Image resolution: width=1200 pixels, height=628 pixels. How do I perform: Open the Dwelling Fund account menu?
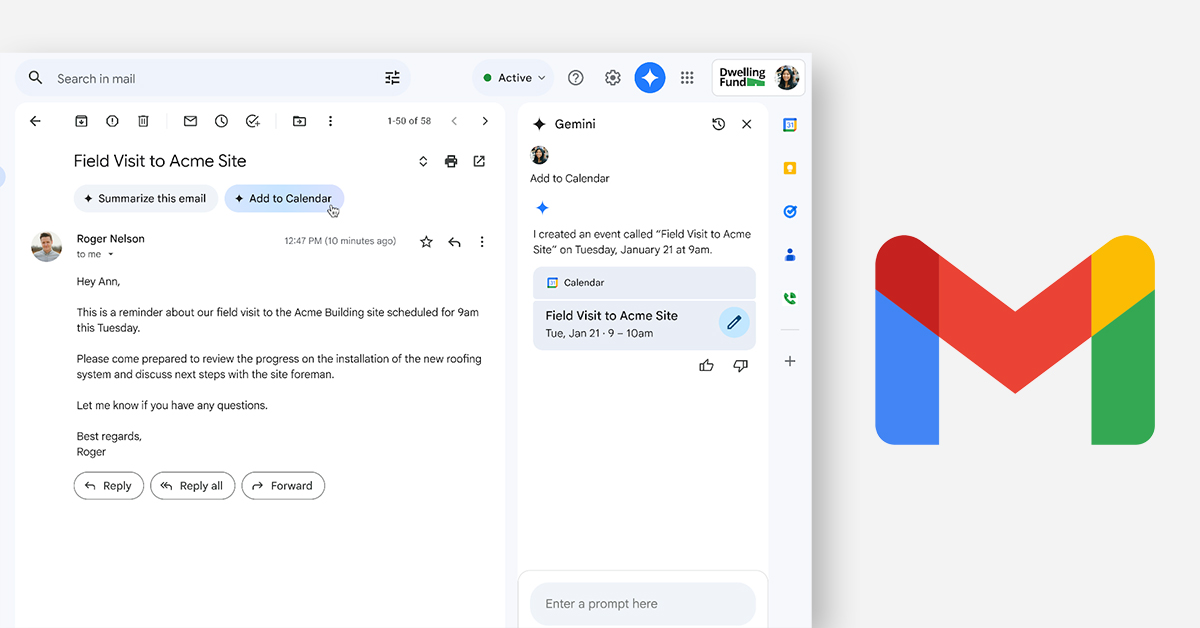pos(758,78)
